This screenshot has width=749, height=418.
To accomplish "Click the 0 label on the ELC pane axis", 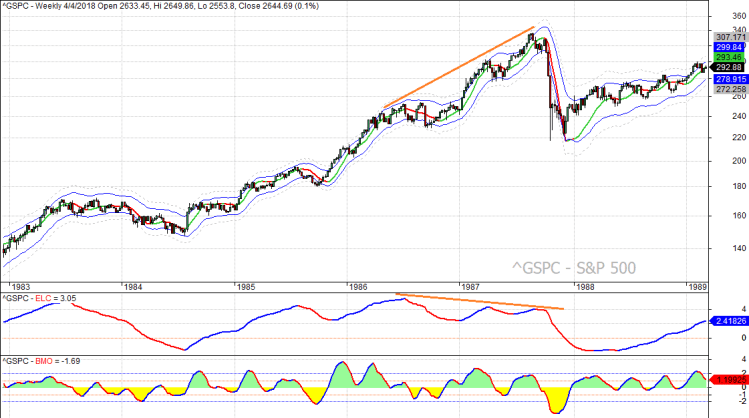I will click(x=743, y=338).
